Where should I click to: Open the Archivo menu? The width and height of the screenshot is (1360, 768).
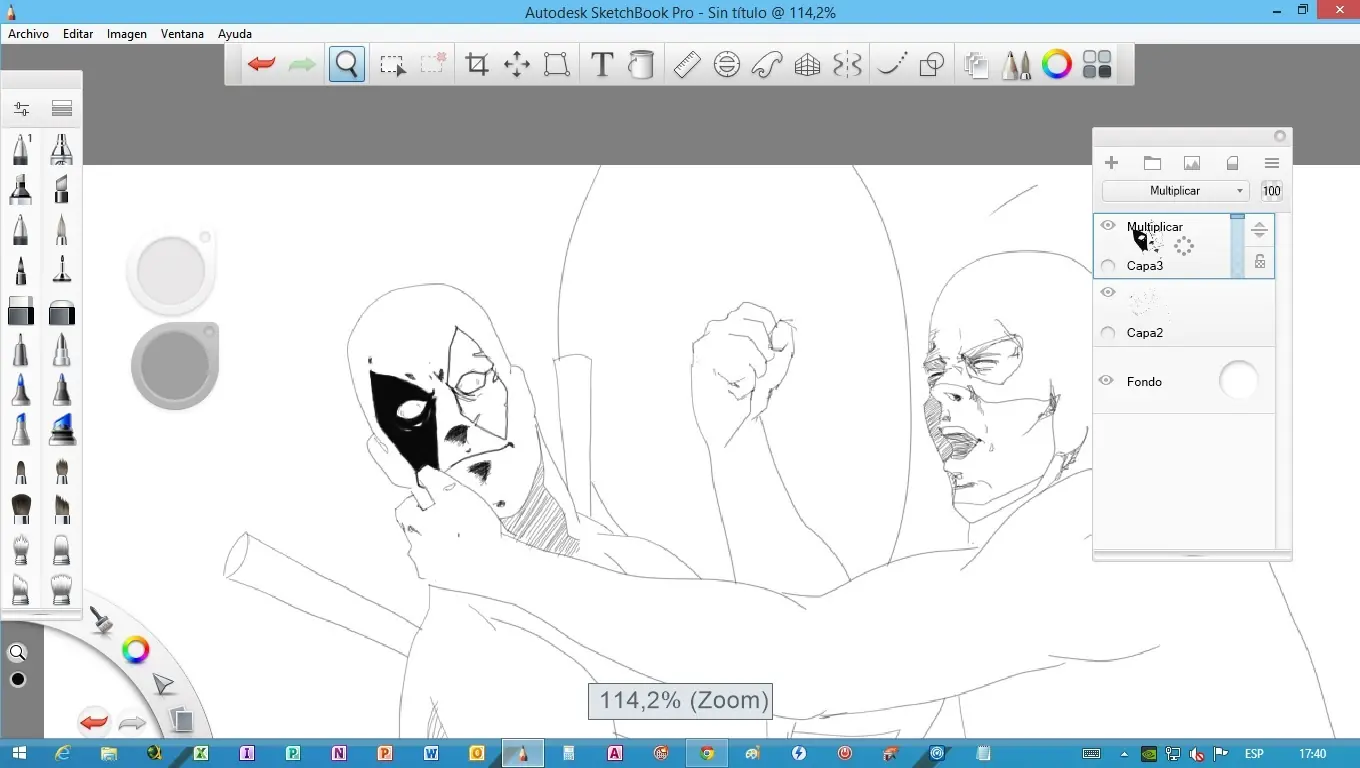(29, 34)
